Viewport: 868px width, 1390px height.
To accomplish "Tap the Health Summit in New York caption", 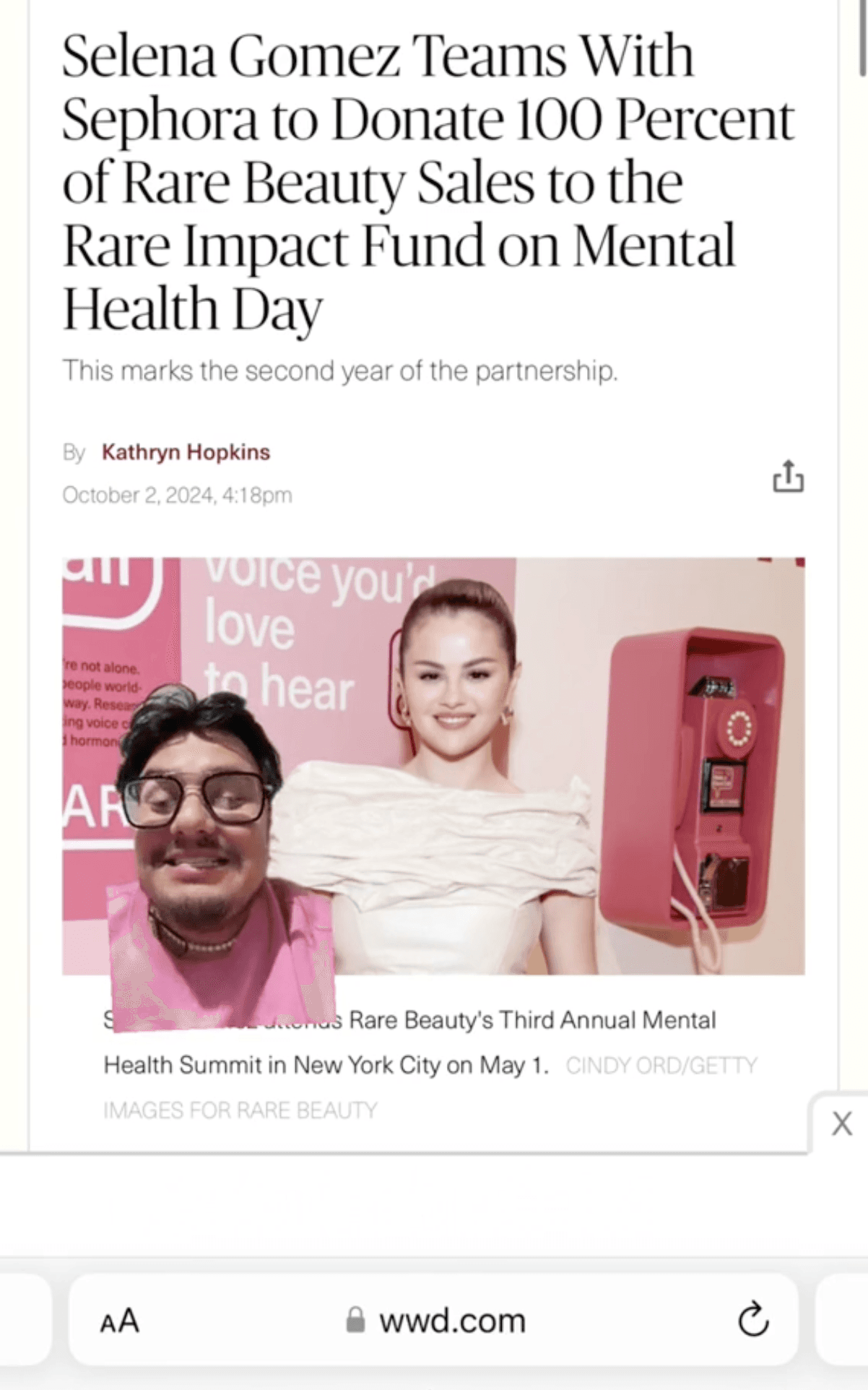I will click(326, 1065).
